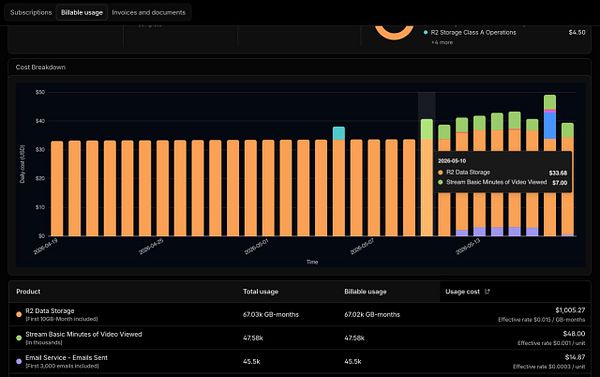Image resolution: width=600 pixels, height=377 pixels.
Task: Click the Email Service - Emails Sent row name
Action: [67, 357]
